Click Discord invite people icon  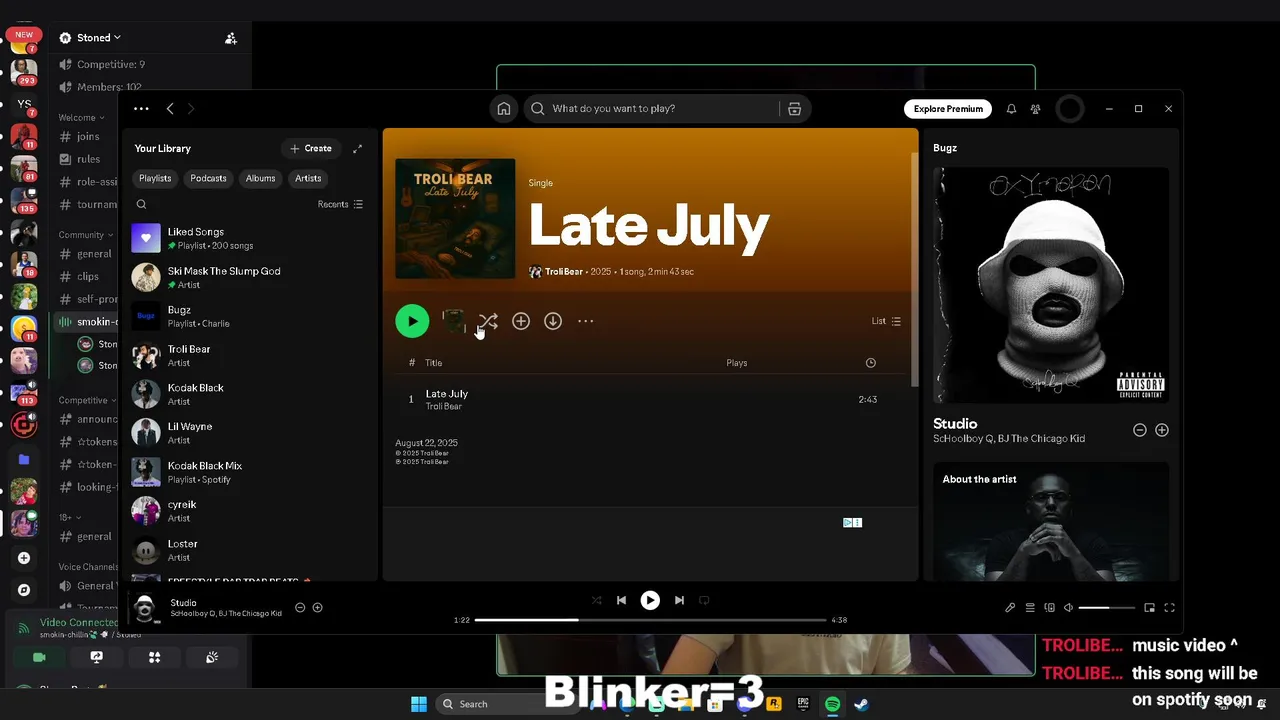tap(231, 38)
